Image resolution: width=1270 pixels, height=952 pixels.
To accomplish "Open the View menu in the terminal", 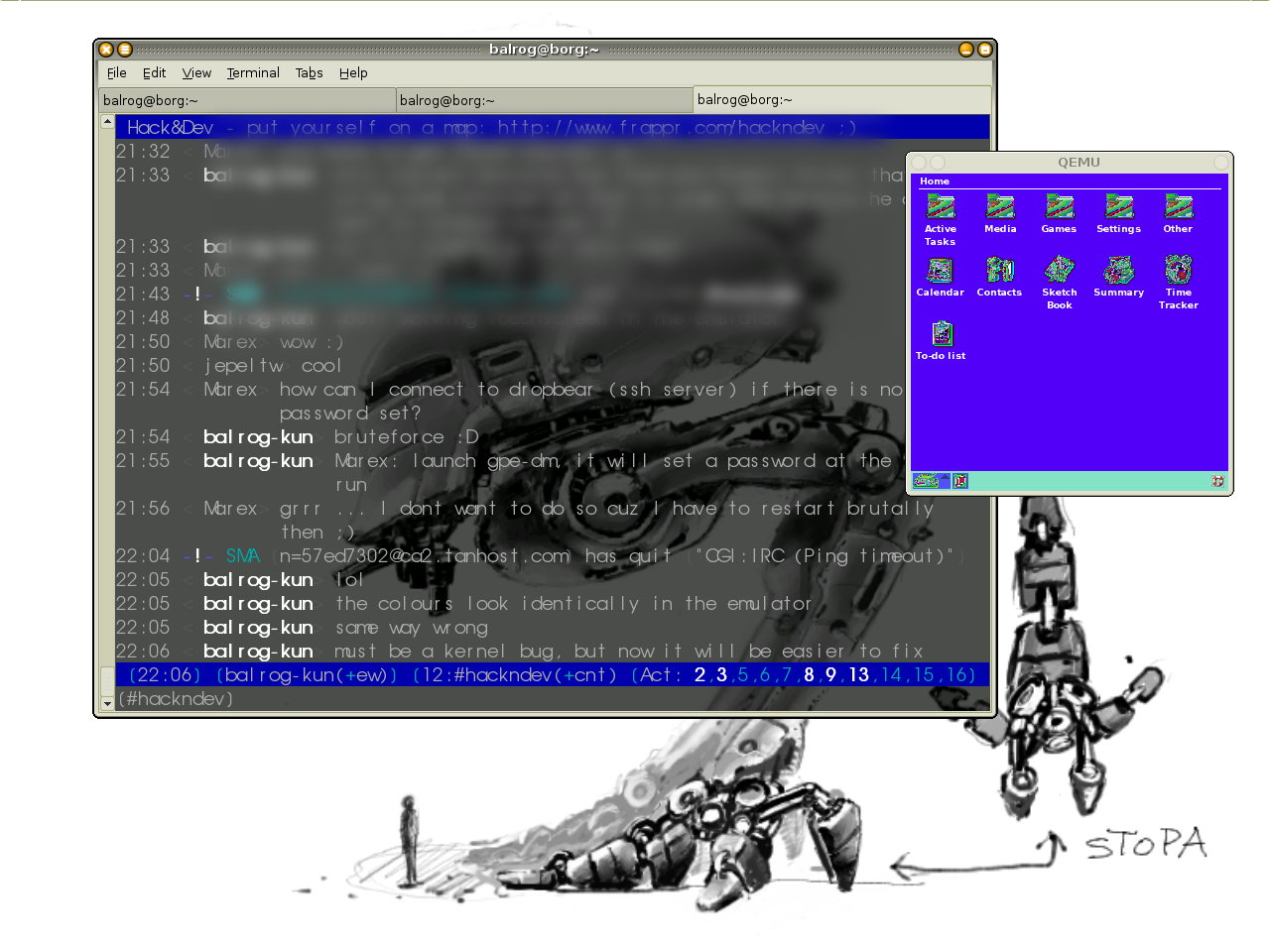I will pyautogui.click(x=196, y=72).
